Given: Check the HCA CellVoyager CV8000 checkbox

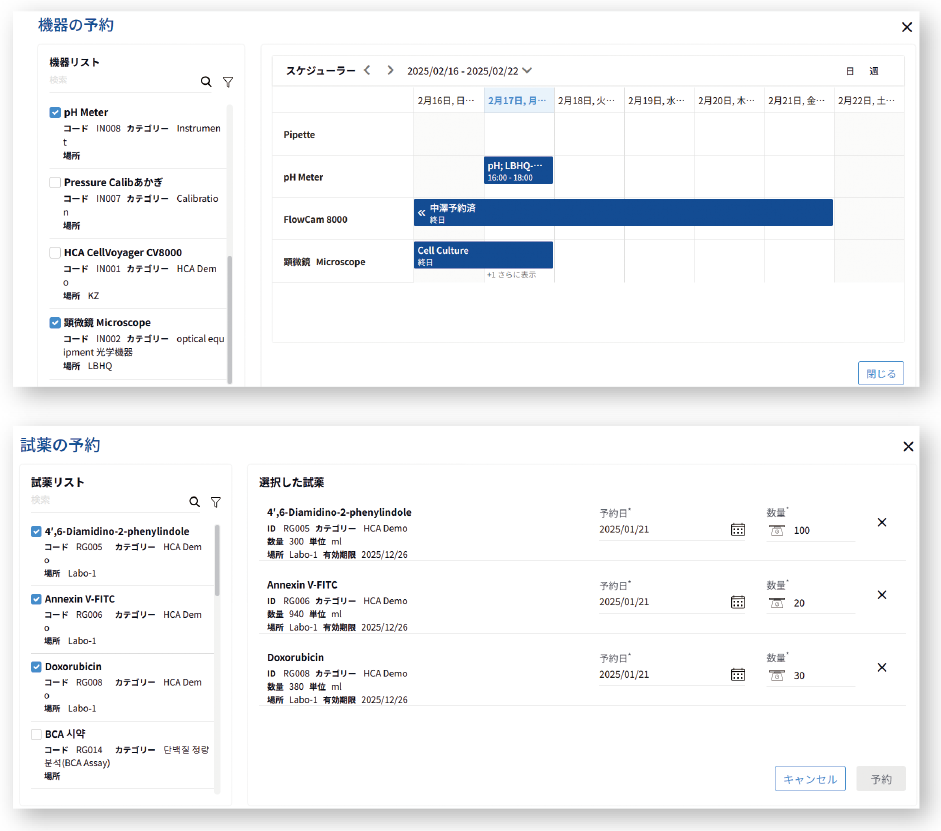Looking at the screenshot, I should click(55, 253).
